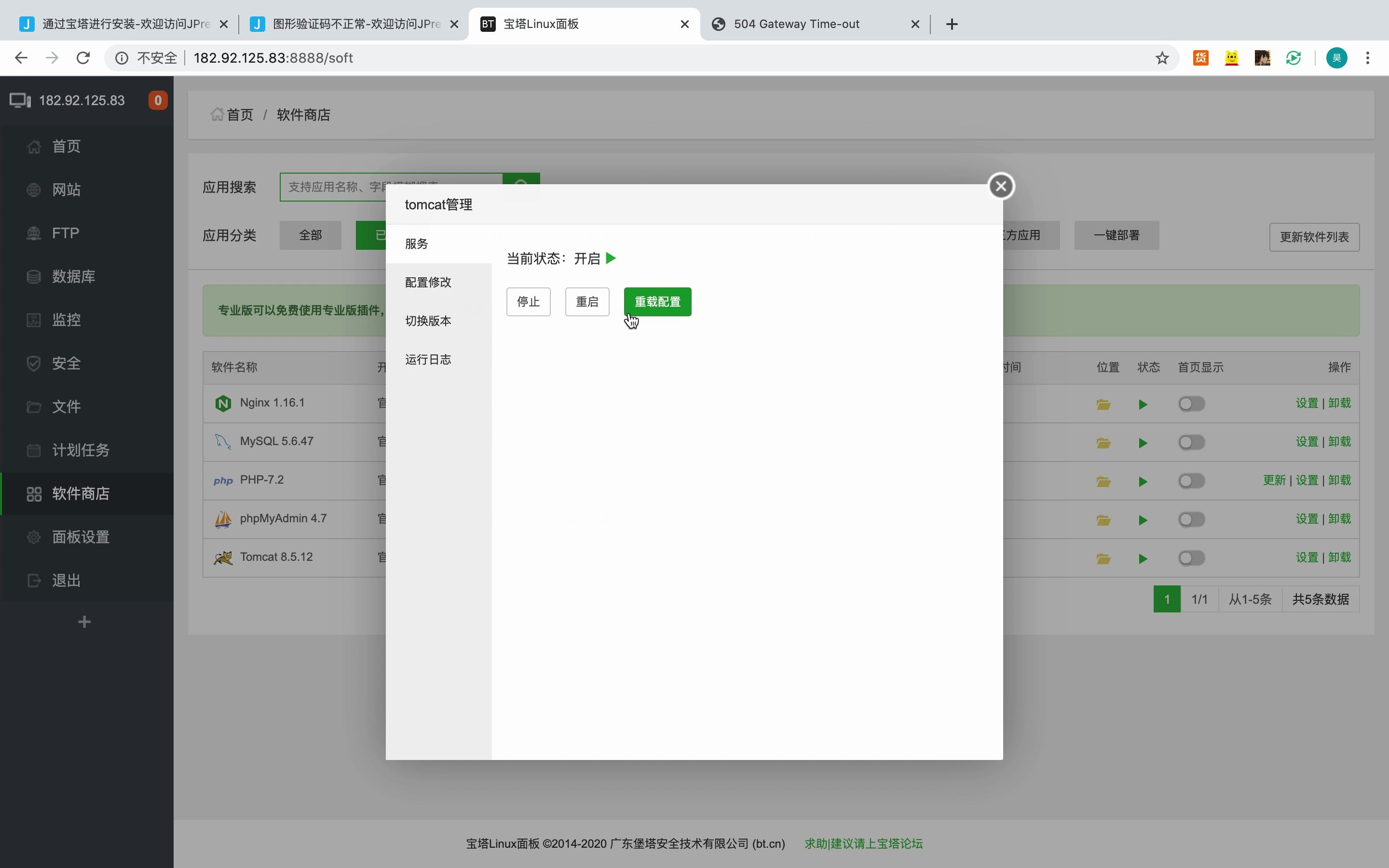
Task: Click the orange notification badge 0
Action: click(x=158, y=100)
